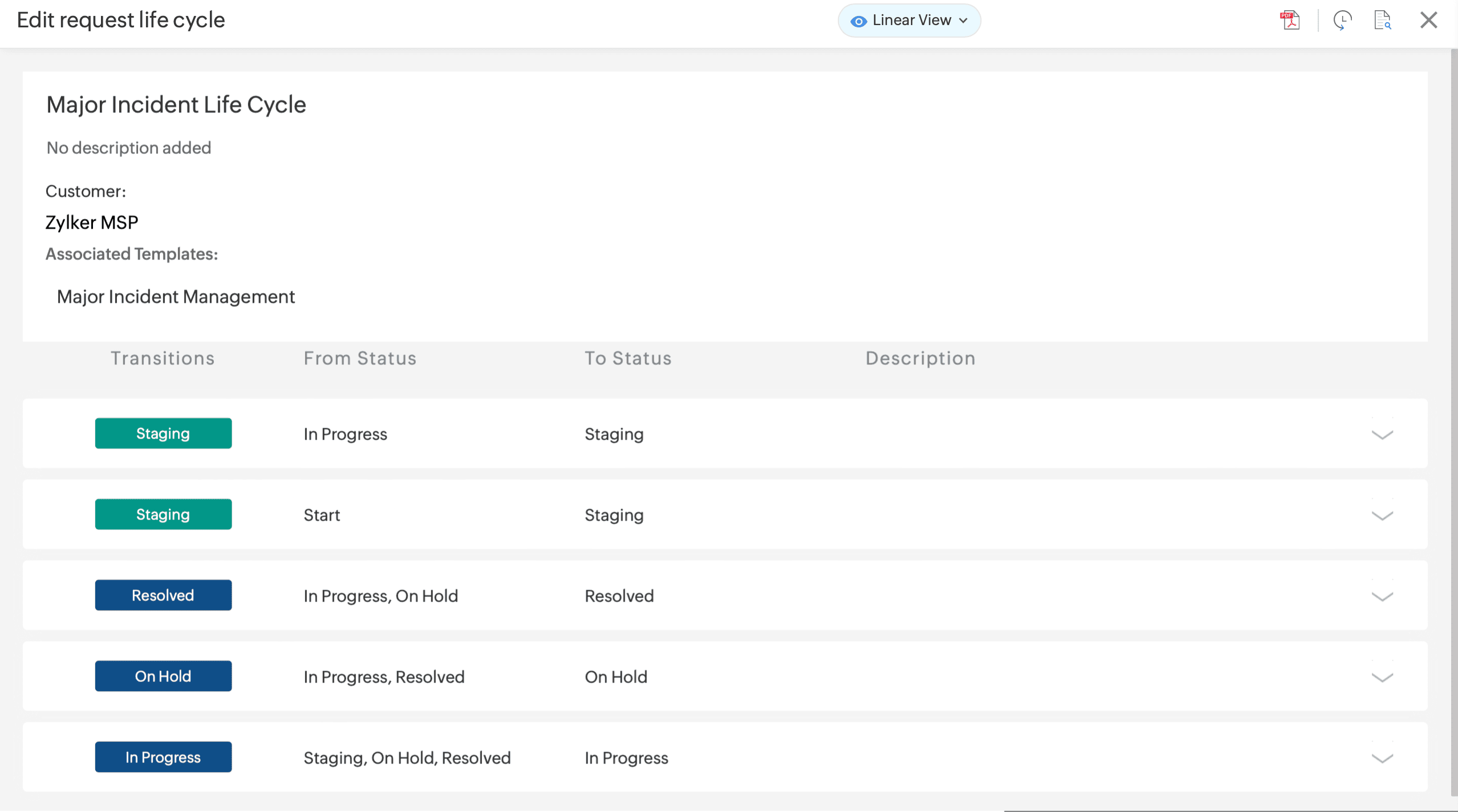This screenshot has width=1458, height=812.
Task: Click the vertical scrollbar on the right
Action: pyautogui.click(x=1453, y=422)
